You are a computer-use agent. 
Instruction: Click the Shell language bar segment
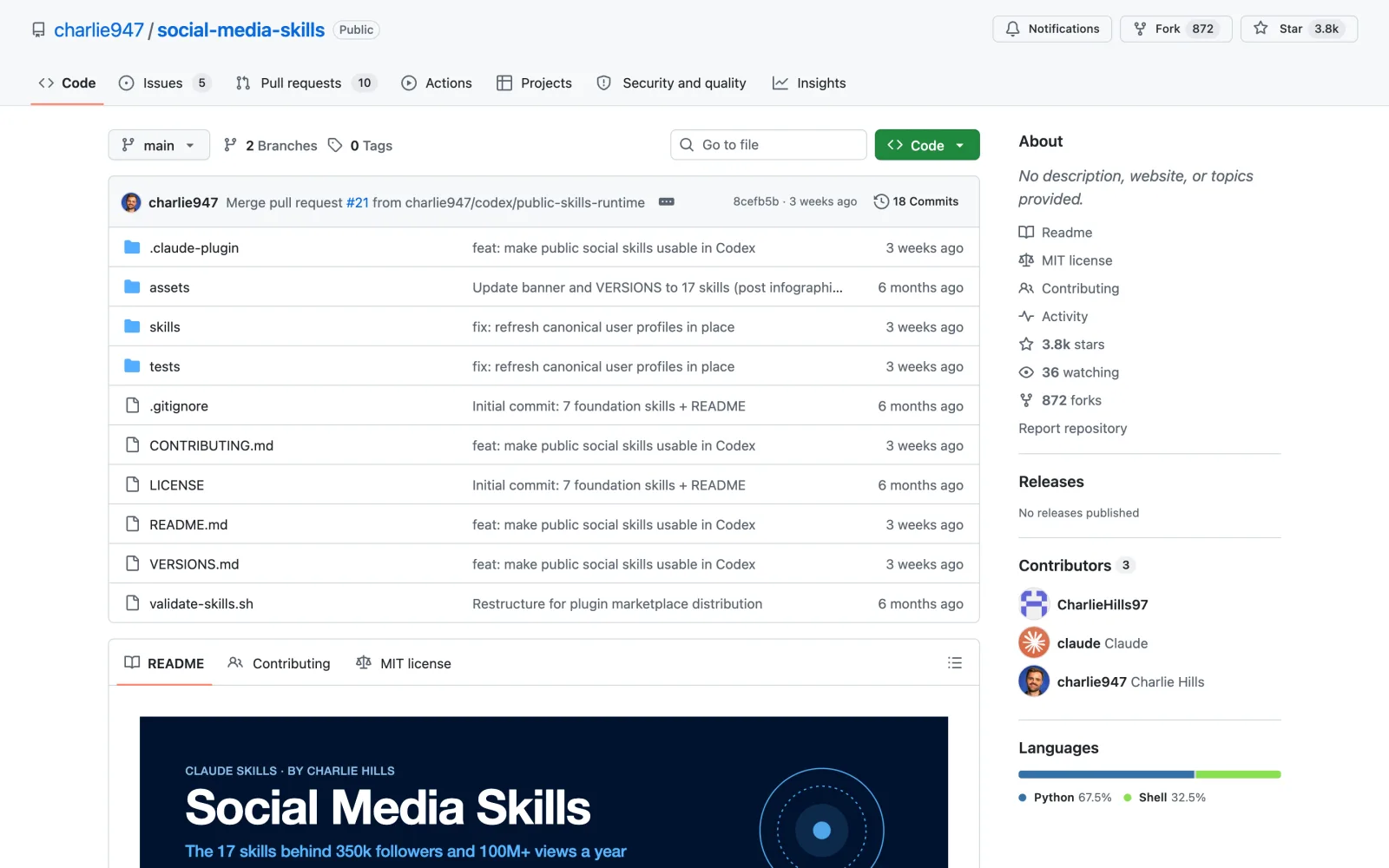1238,774
